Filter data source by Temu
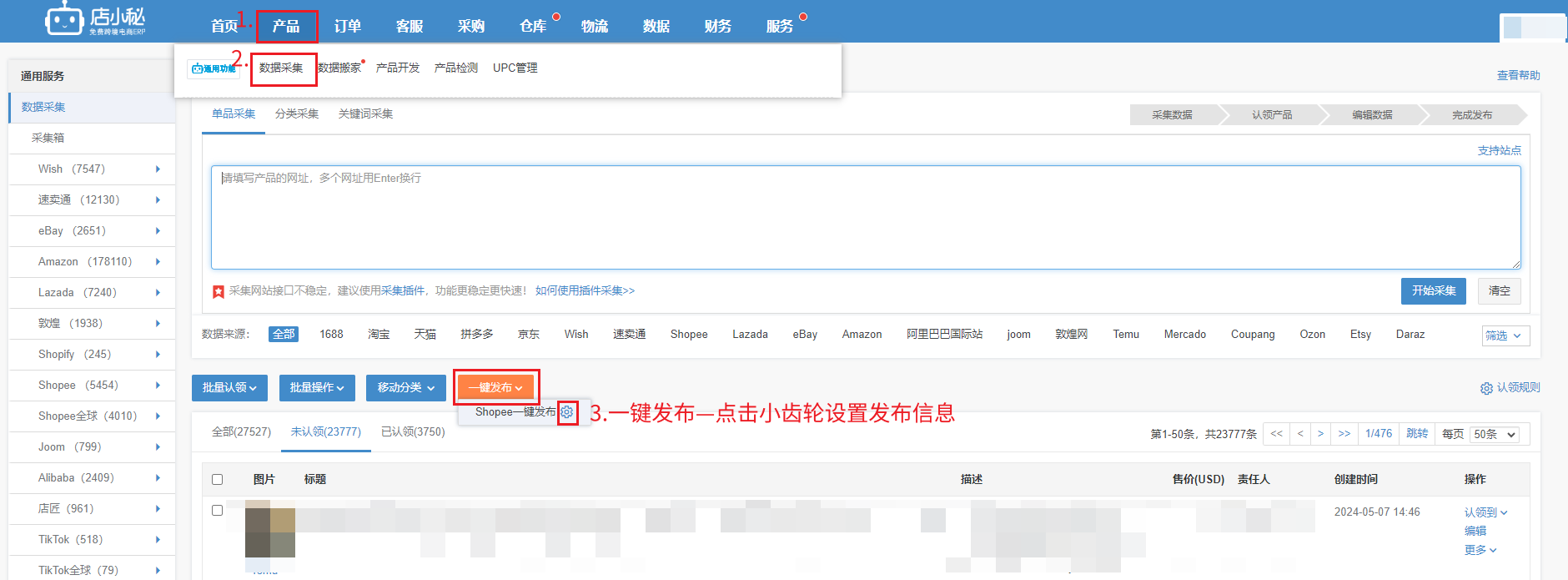 point(1126,335)
